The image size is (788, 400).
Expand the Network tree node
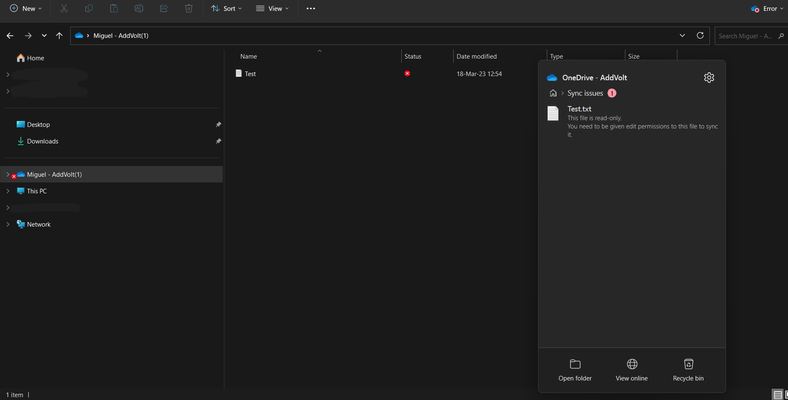[8, 224]
